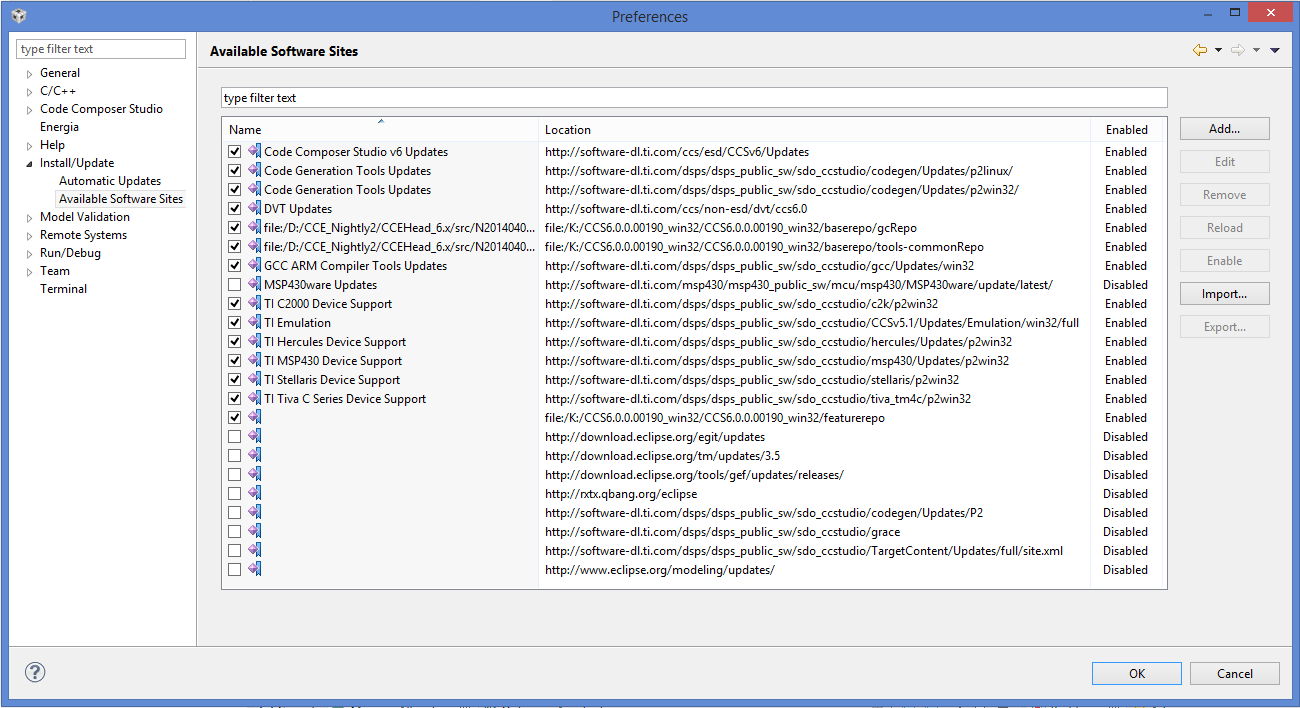Viewport: 1300px width, 708px height.
Task: Sort by the Name column header
Action: click(380, 130)
